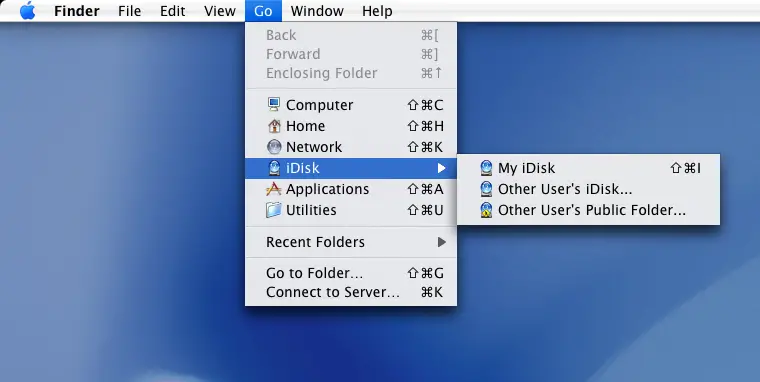Screen dimensions: 760x382
Task: Click the Applications 'A' icon
Action: tap(274, 189)
